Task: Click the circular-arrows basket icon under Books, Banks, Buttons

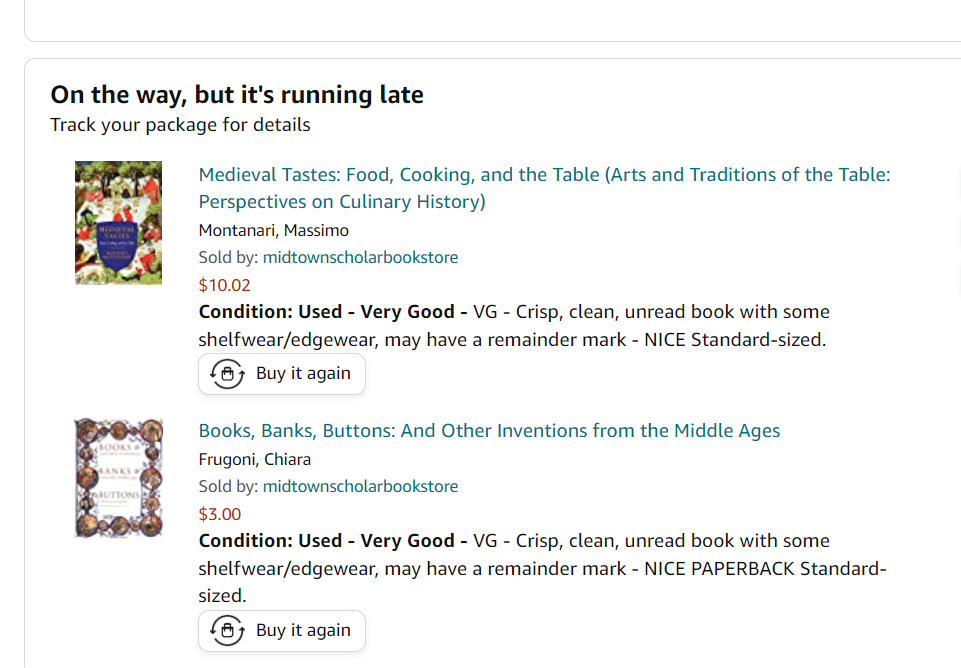Action: coord(227,630)
